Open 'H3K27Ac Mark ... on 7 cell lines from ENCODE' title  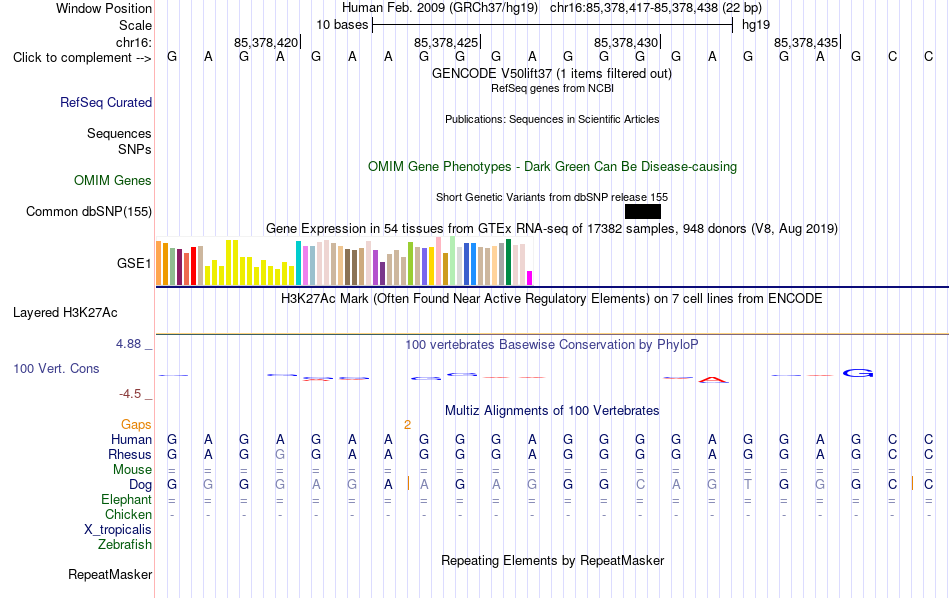[x=552, y=299]
